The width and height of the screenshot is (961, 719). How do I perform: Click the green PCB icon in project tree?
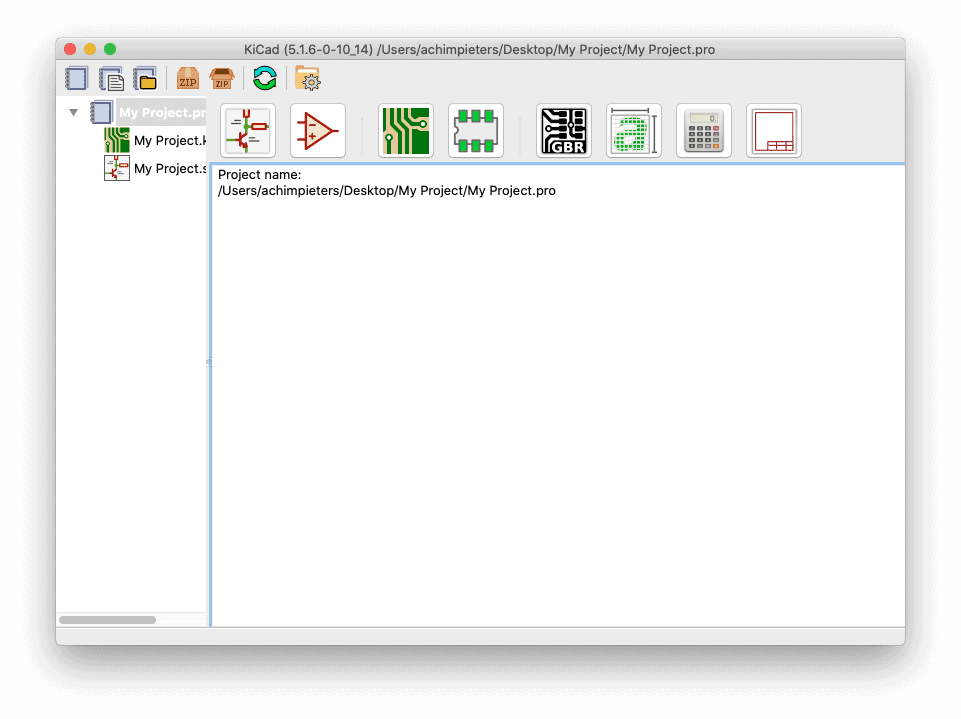point(116,140)
